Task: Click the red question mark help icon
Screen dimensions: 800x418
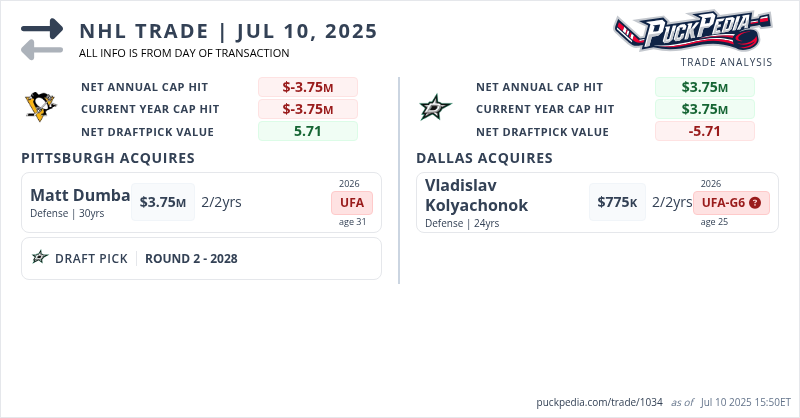Action: [x=755, y=203]
